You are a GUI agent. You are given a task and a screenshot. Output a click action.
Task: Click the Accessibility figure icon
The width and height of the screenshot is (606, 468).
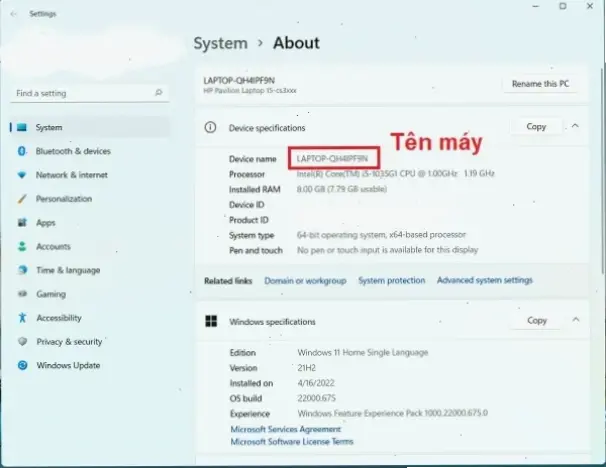[22, 318]
